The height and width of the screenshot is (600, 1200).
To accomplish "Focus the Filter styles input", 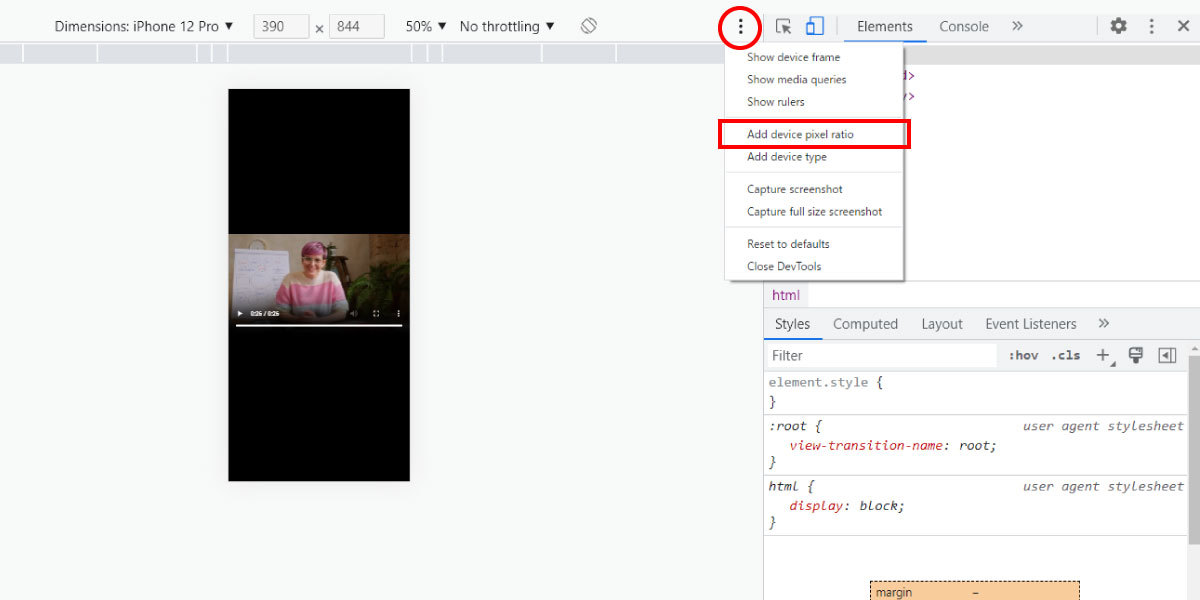I will (881, 355).
